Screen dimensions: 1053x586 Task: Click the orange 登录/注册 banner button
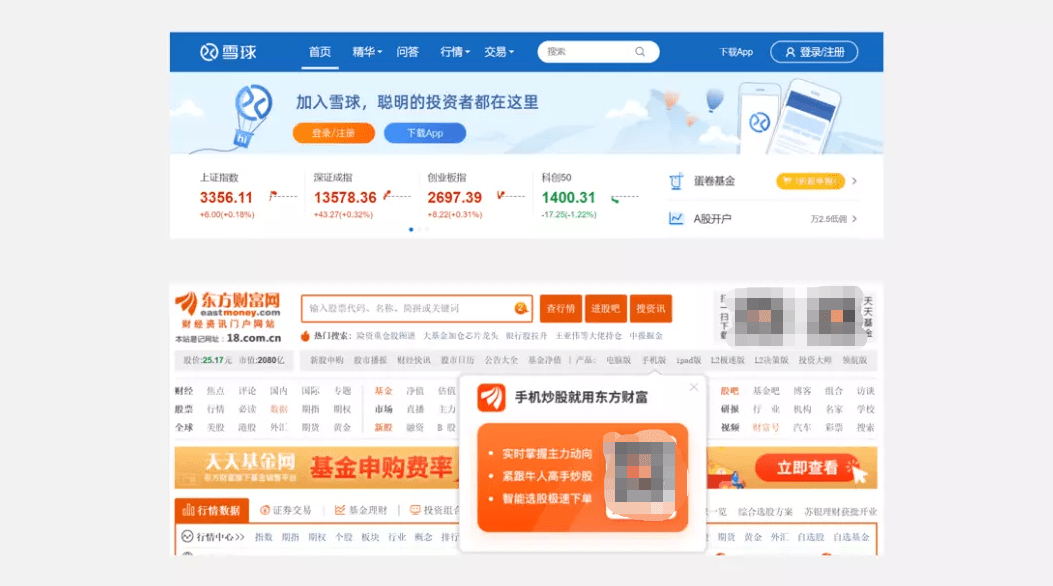tap(334, 133)
